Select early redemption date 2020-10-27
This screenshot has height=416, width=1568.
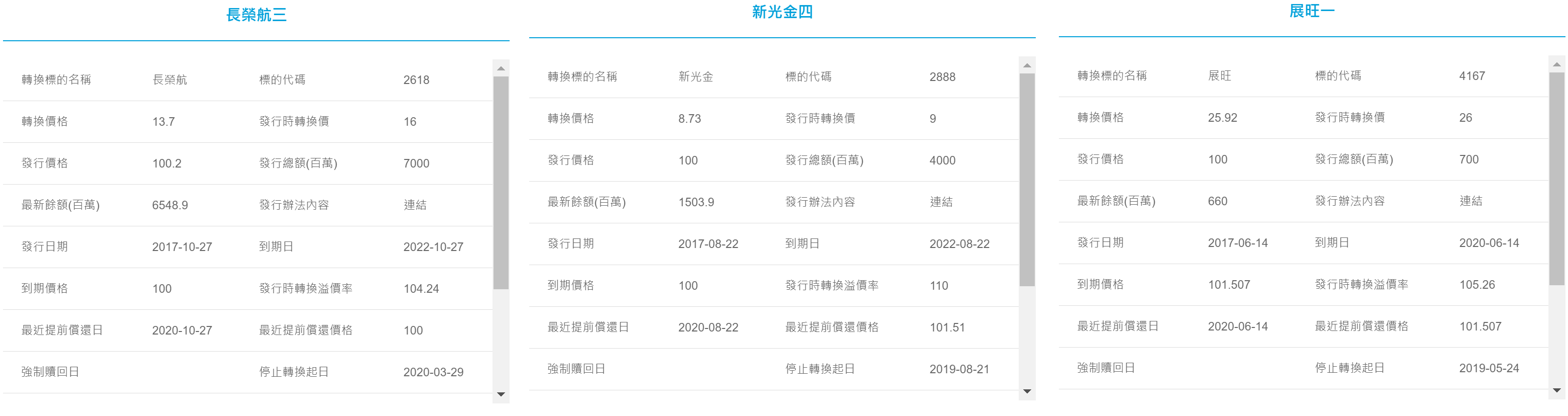point(182,330)
